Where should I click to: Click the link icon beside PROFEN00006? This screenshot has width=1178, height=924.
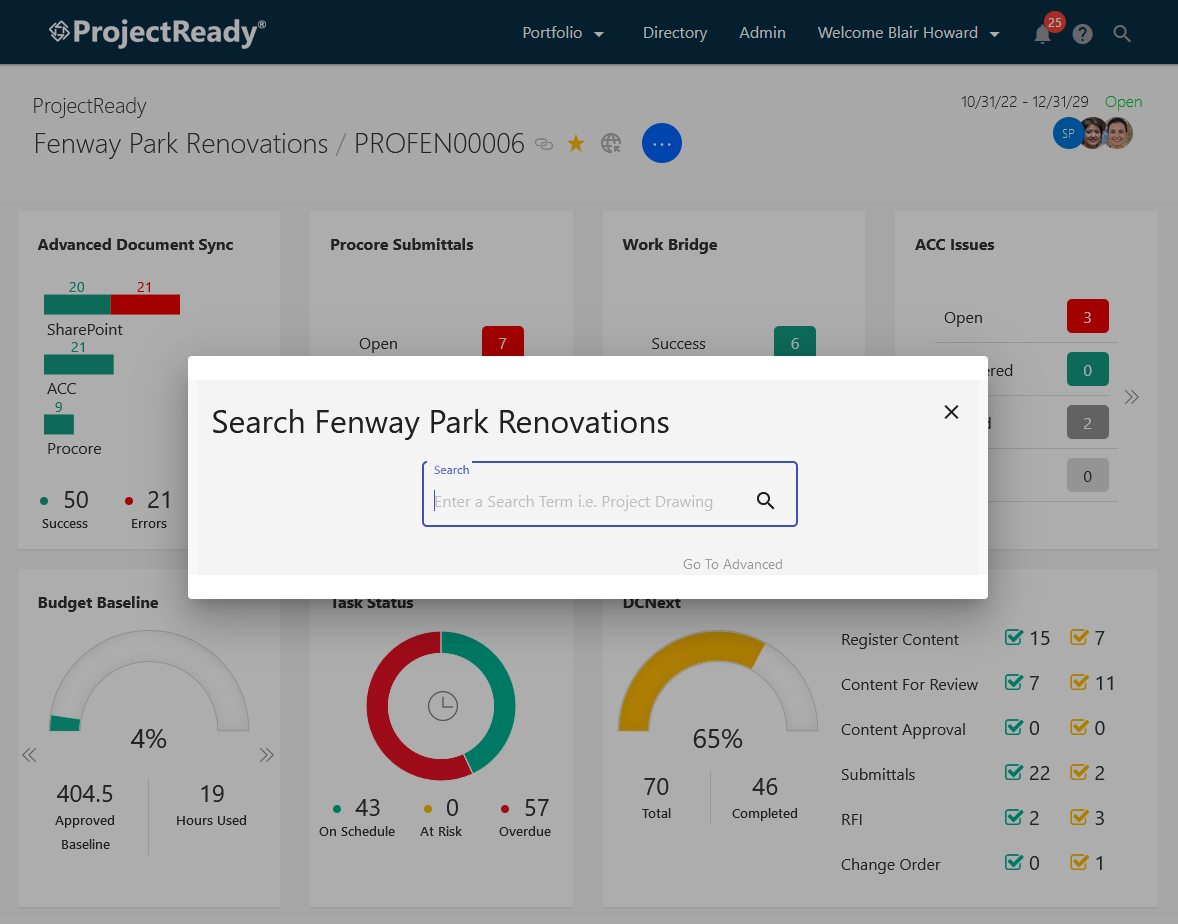[543, 144]
